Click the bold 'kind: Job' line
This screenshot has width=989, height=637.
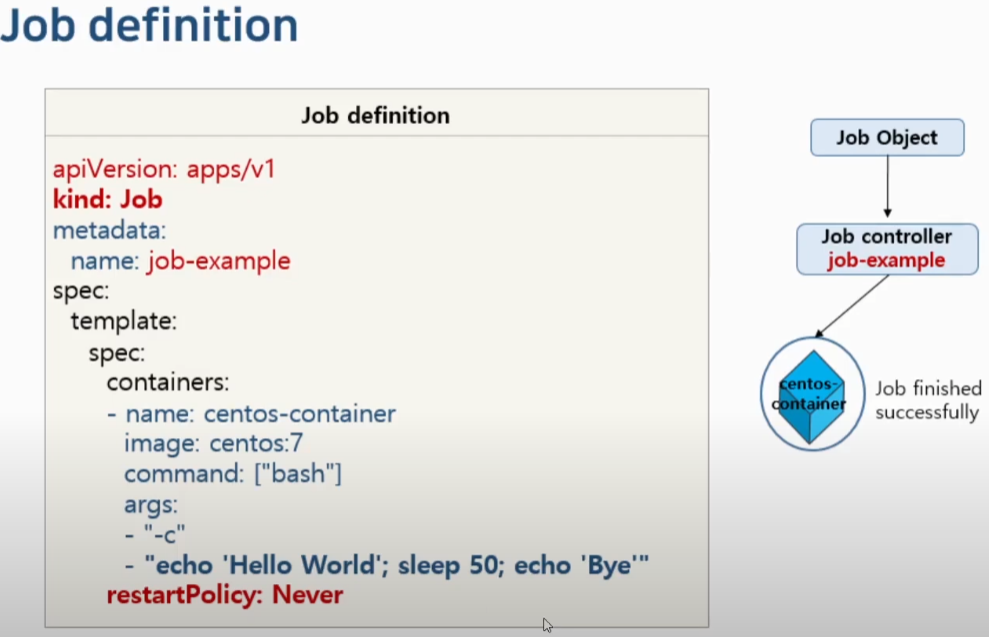click(108, 199)
